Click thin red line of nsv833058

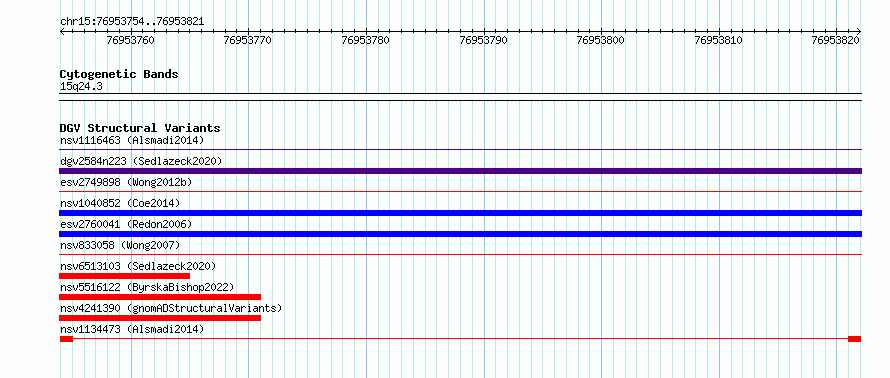[x=460, y=255]
